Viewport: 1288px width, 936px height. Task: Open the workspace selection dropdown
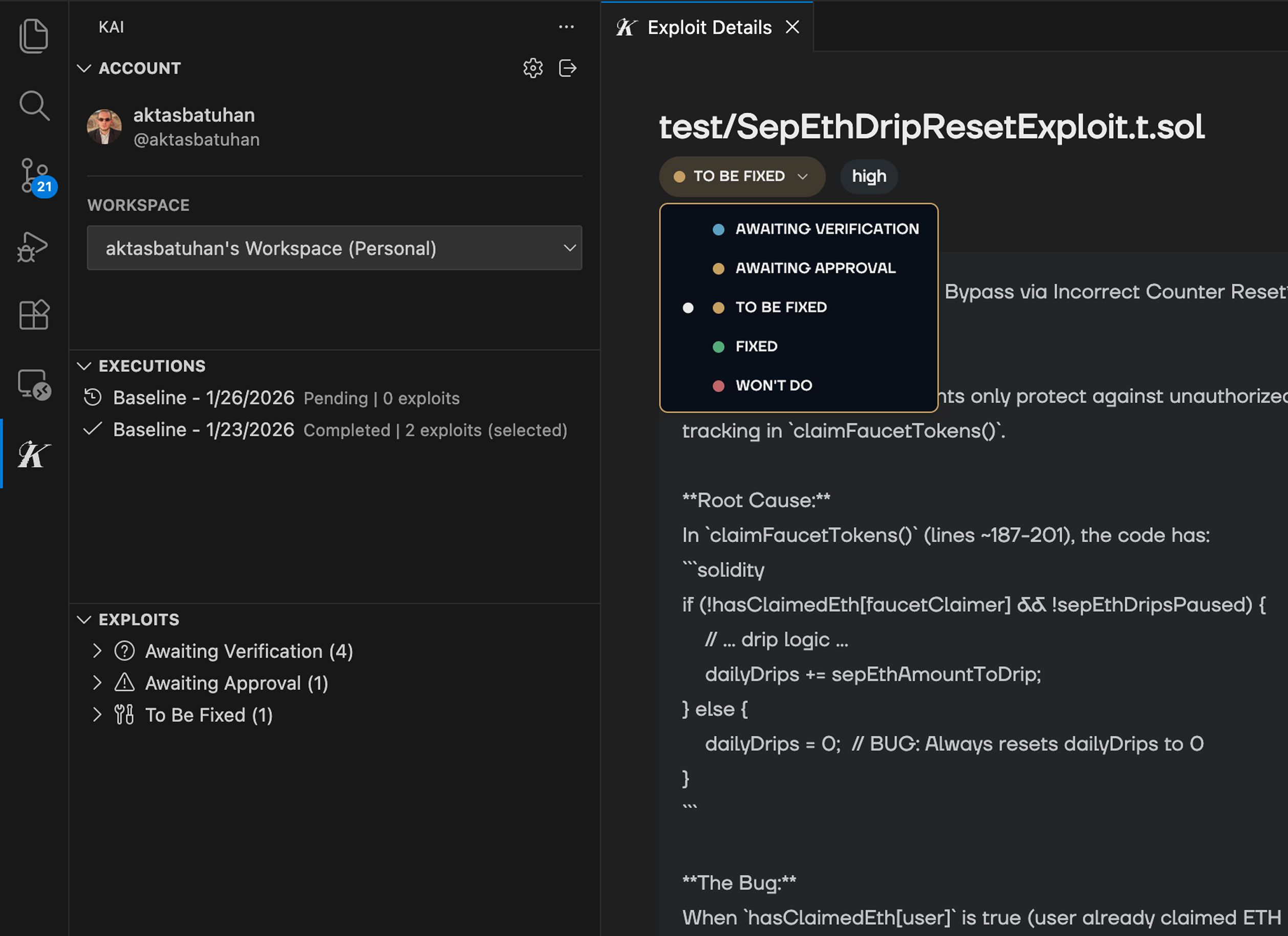click(x=334, y=248)
